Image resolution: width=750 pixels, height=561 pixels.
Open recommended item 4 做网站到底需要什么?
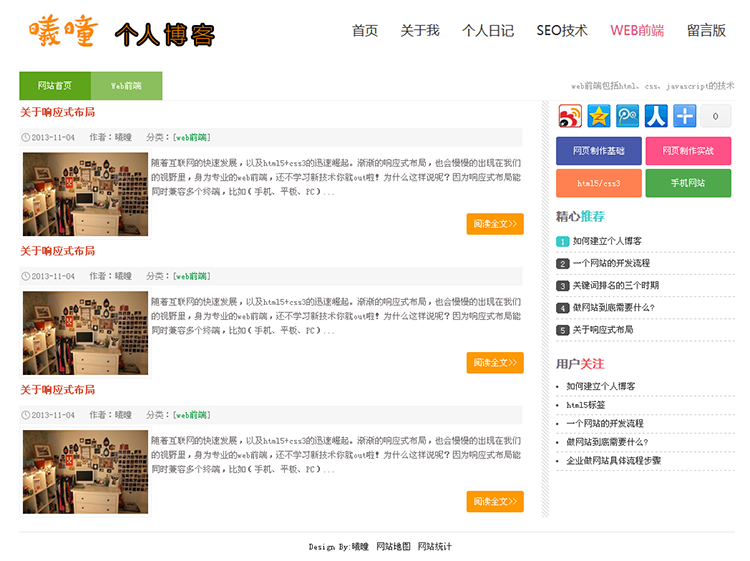coord(614,308)
